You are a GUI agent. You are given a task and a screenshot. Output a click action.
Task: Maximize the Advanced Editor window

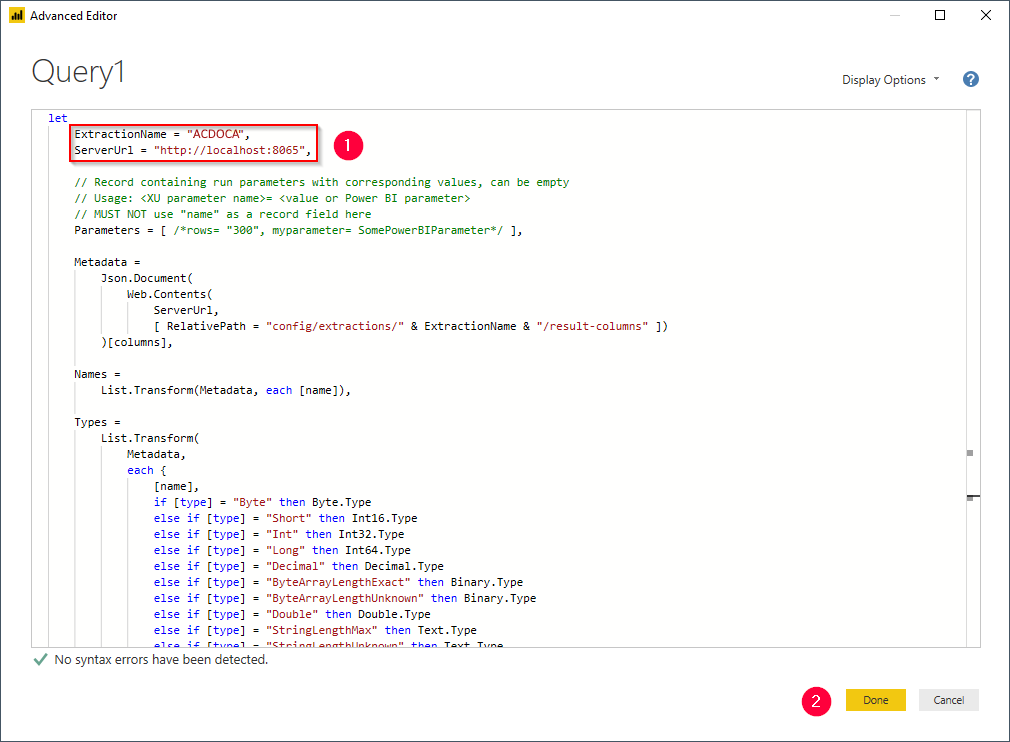click(x=940, y=16)
